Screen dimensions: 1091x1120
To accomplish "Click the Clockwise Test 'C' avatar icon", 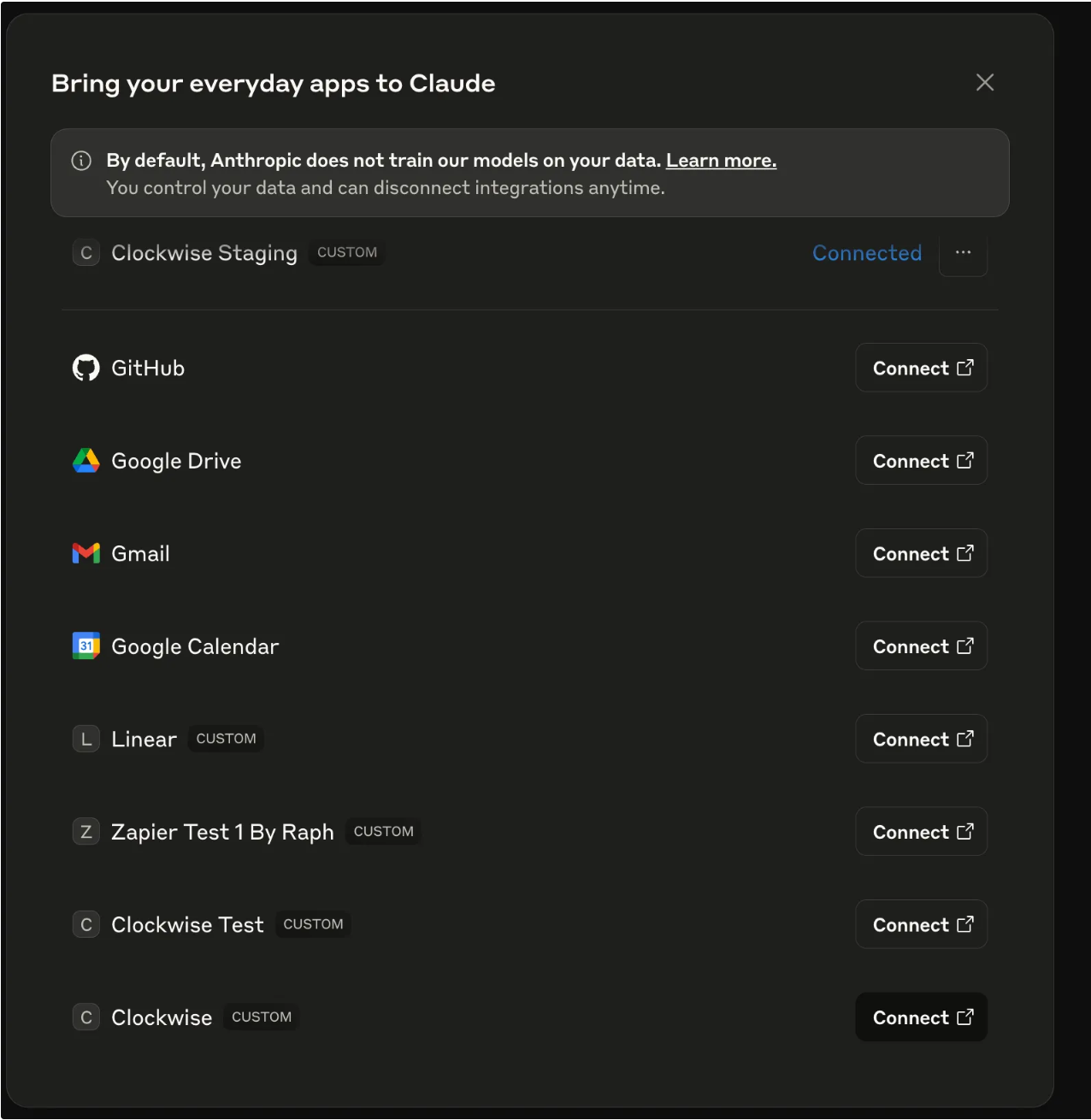I will pos(86,924).
